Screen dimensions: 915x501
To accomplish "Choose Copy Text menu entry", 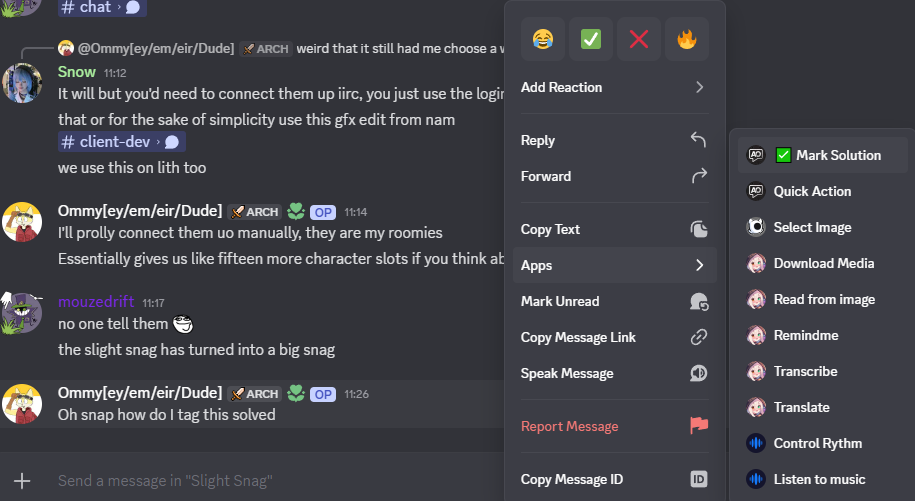I will 550,229.
